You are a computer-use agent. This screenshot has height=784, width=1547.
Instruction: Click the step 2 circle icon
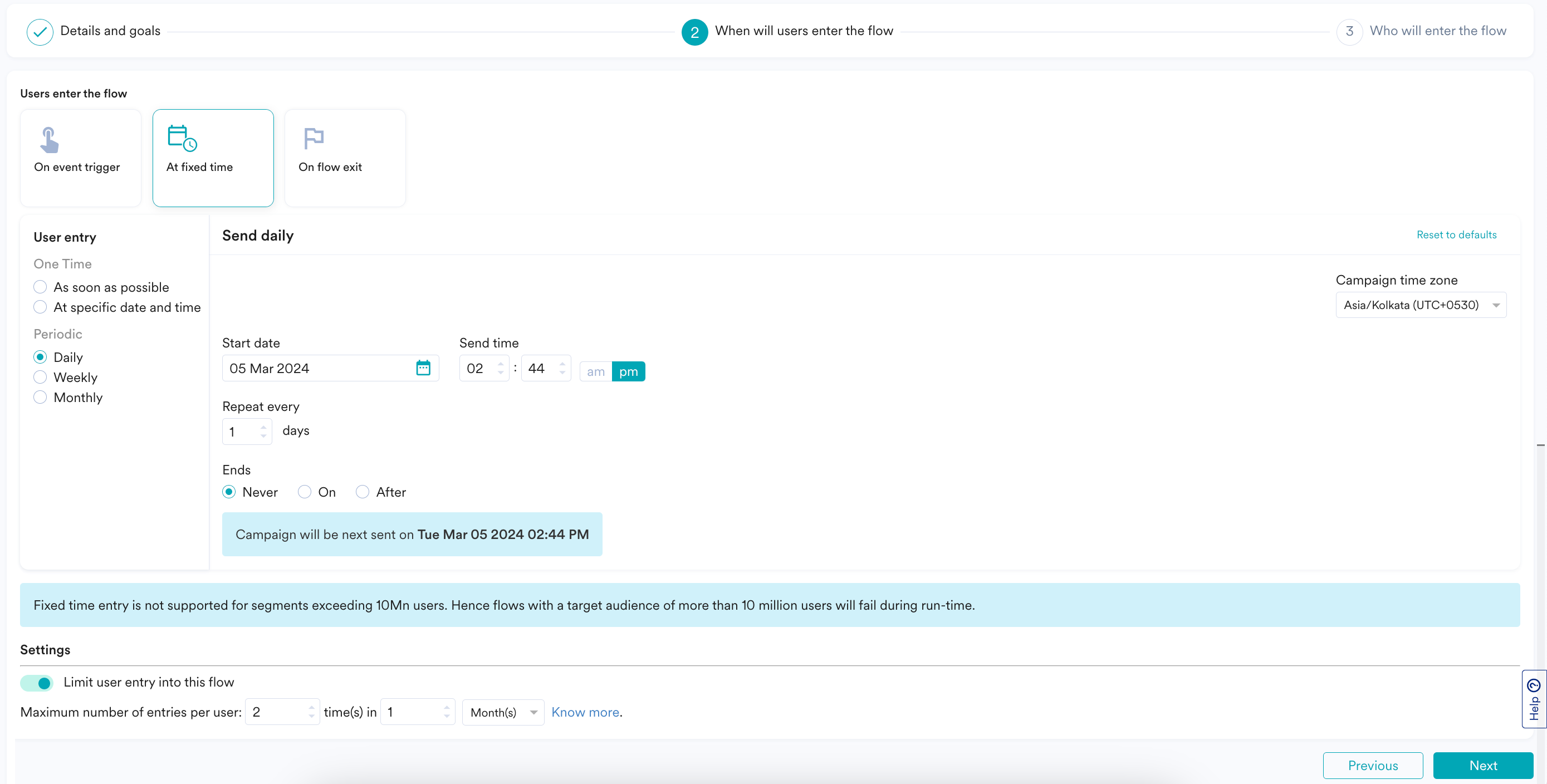tap(694, 32)
